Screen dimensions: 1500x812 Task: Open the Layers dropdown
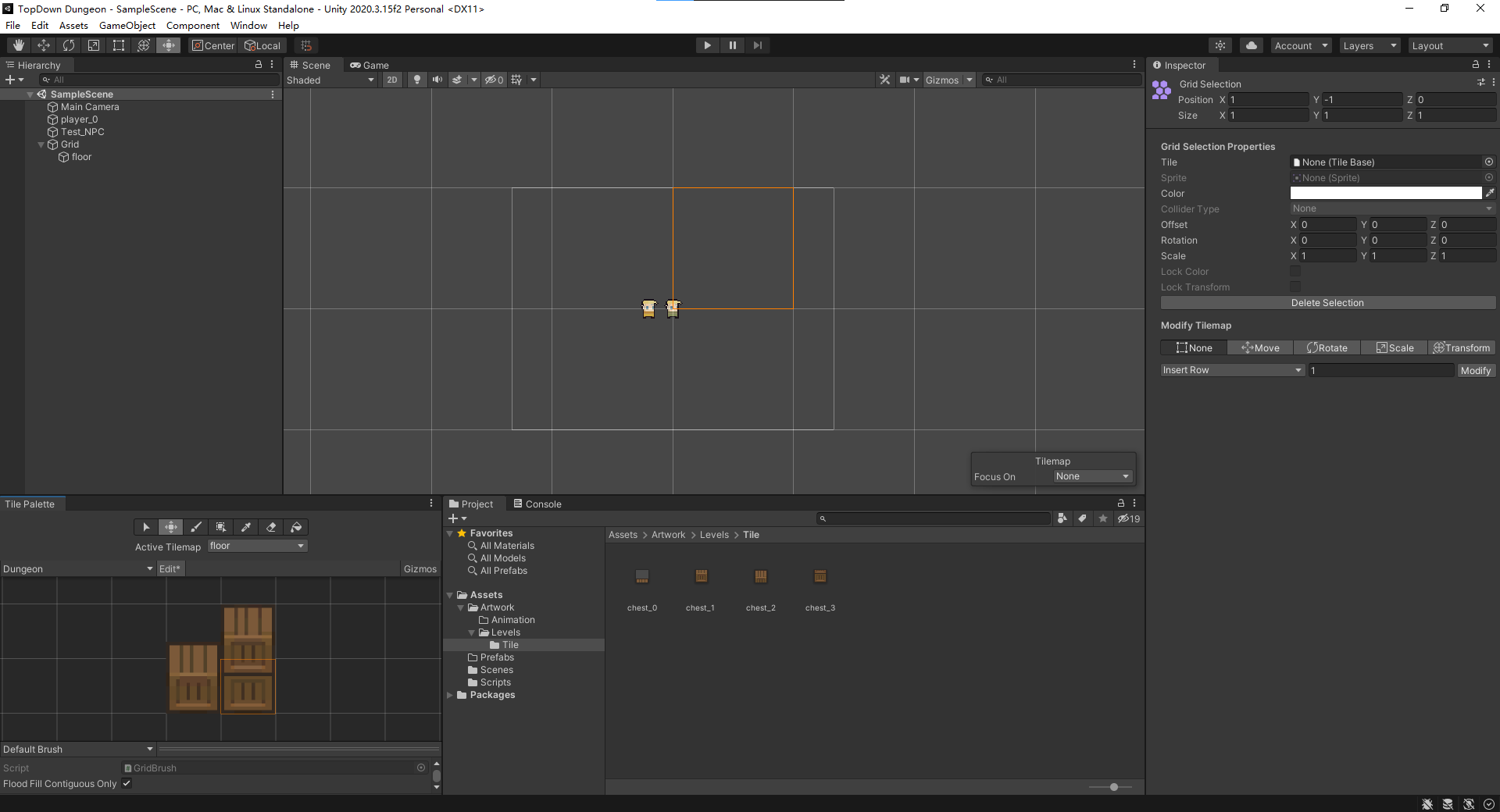point(1369,45)
